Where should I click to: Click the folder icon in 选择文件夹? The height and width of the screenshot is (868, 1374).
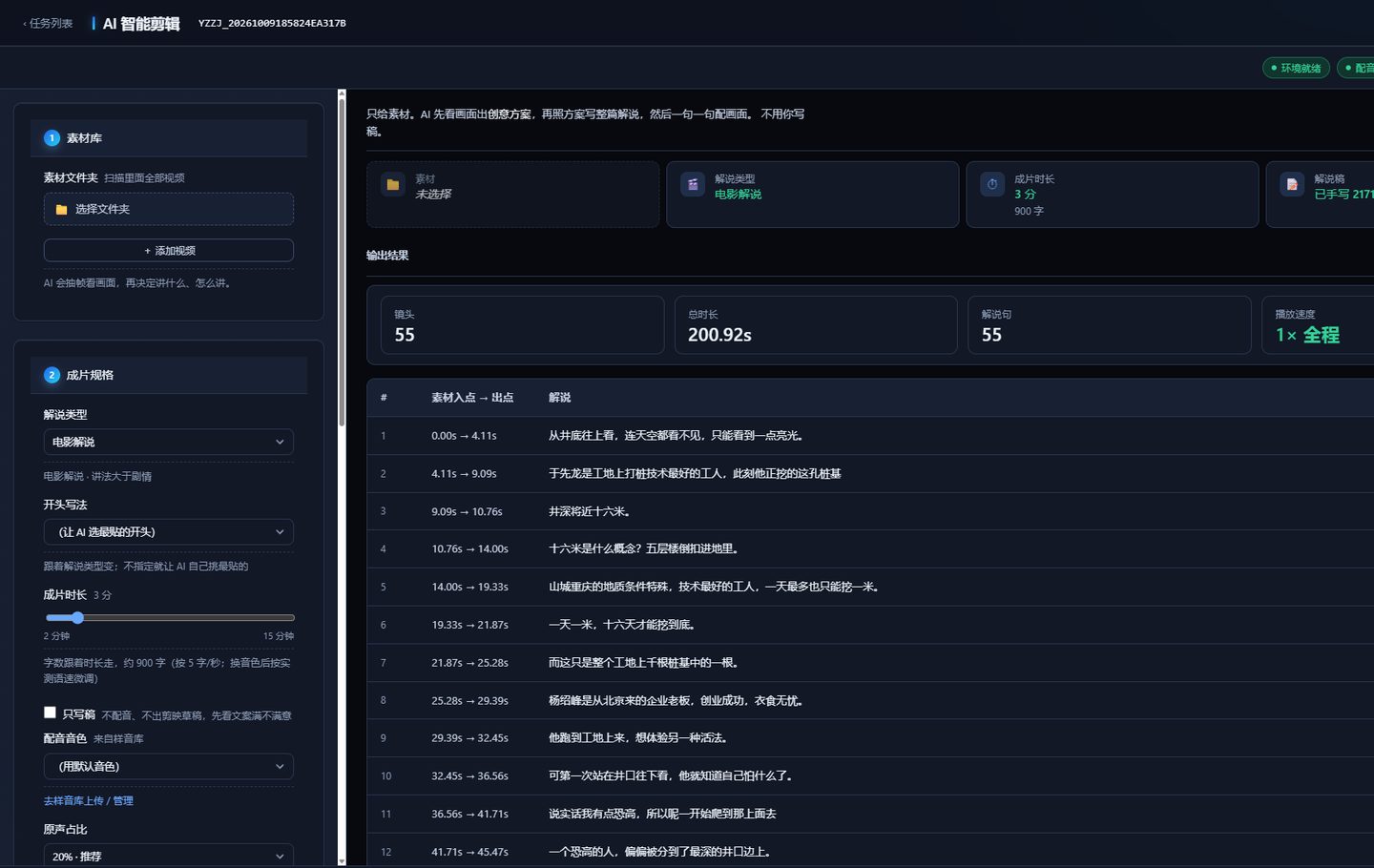(61, 210)
